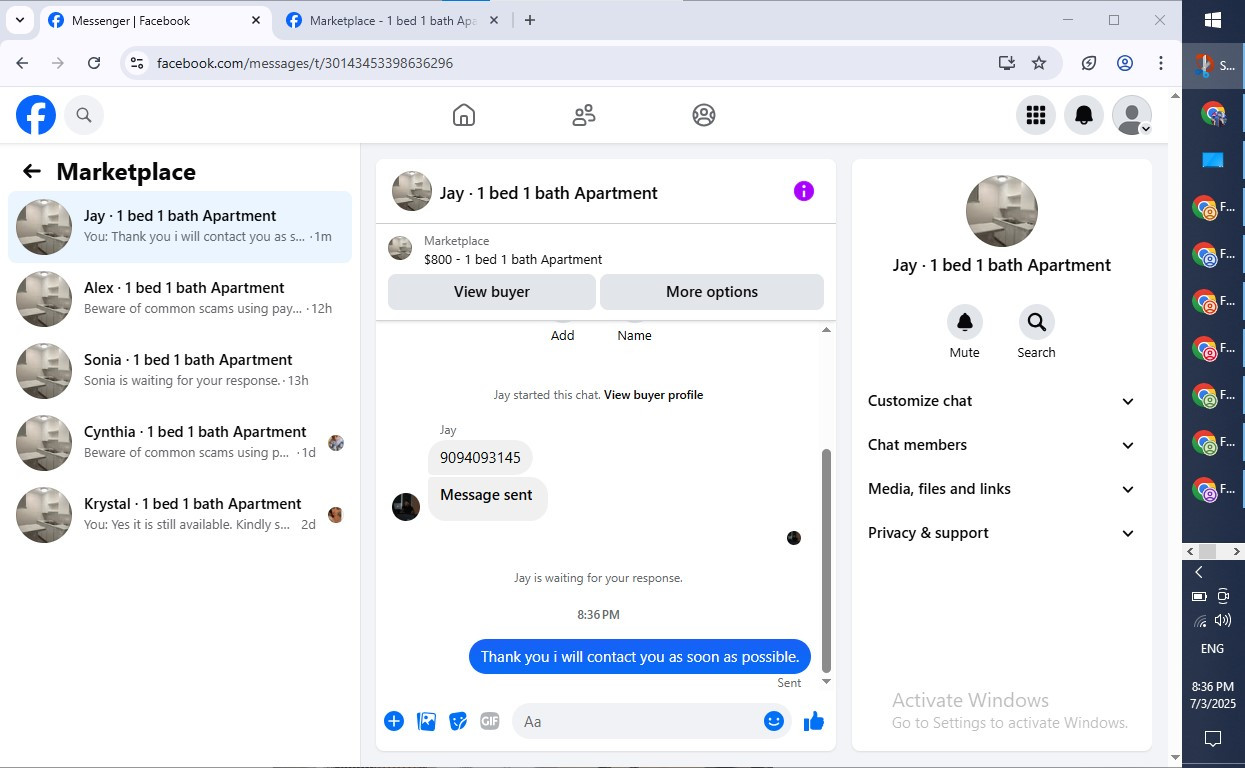Click the More options button

(712, 292)
